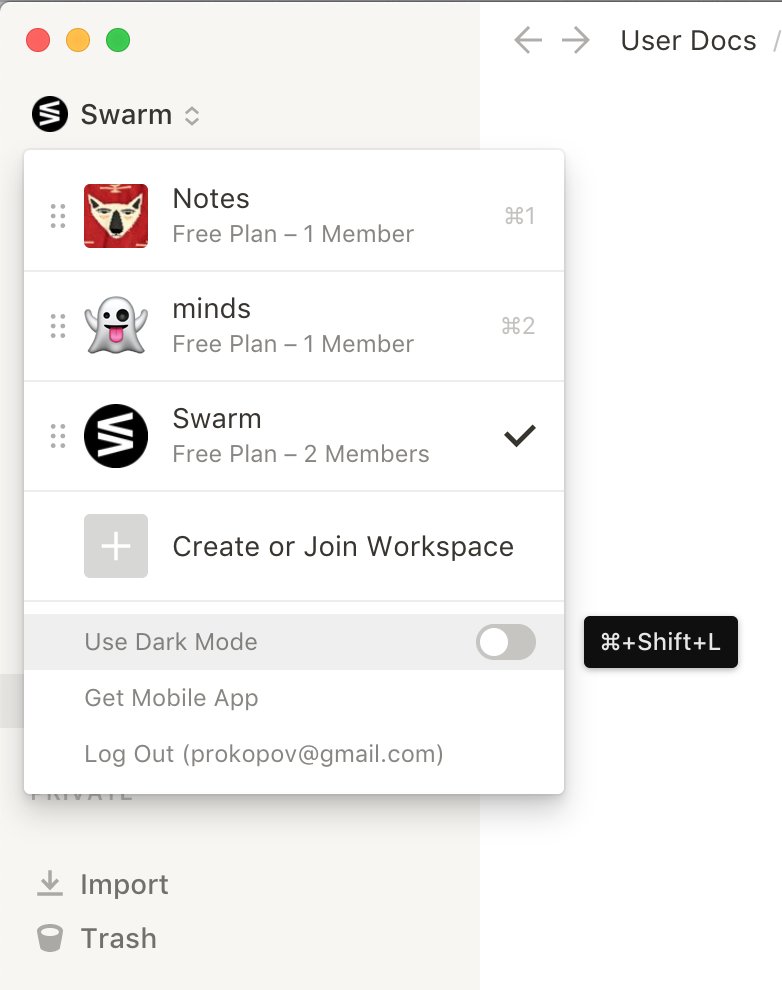
Task: Switch to the Notes workspace
Action: [x=294, y=216]
